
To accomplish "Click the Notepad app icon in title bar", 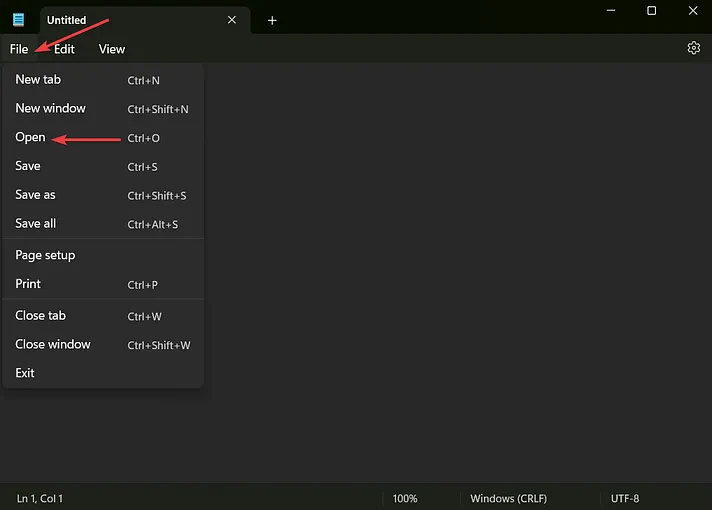I will pos(19,20).
